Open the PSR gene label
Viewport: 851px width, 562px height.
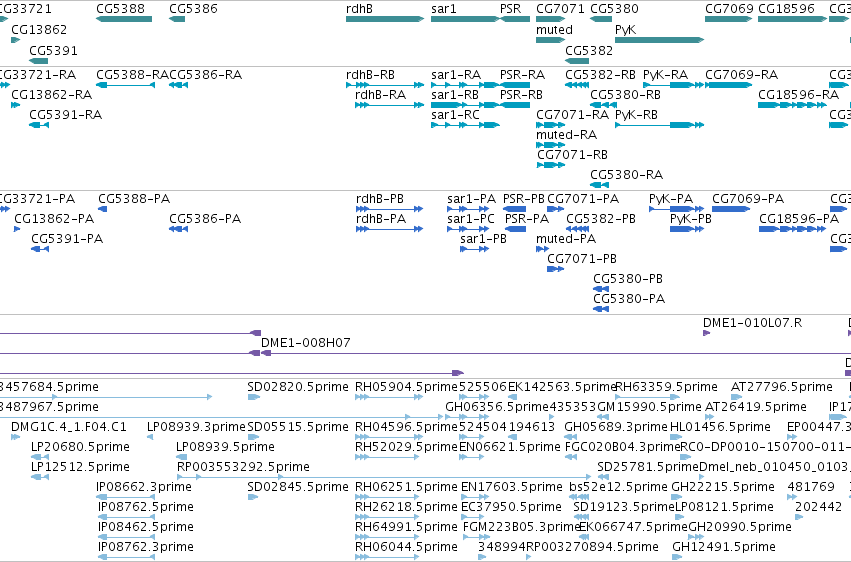tap(510, 9)
